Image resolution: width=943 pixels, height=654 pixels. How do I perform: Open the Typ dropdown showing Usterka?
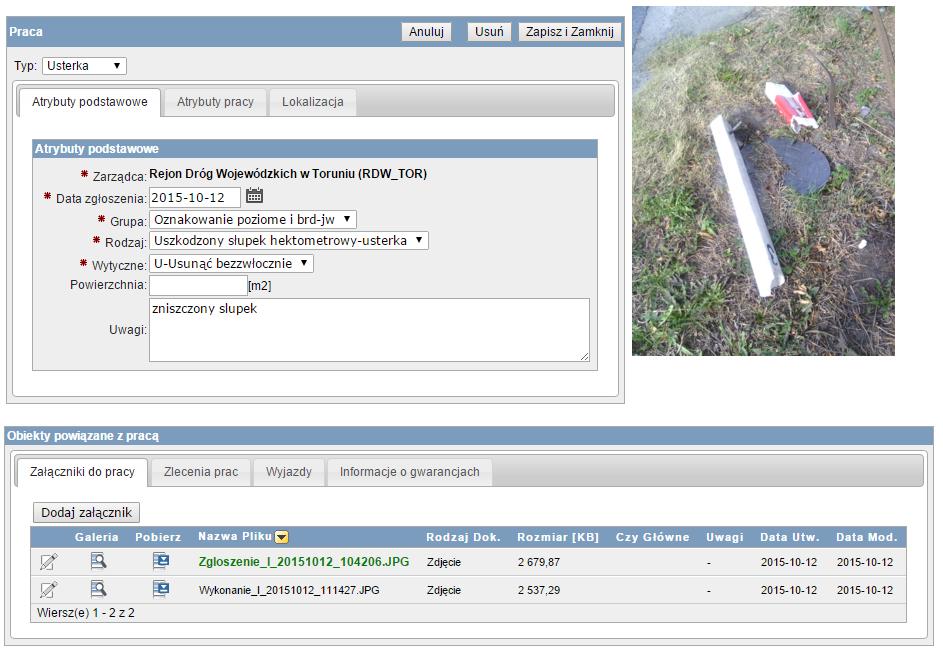click(84, 66)
